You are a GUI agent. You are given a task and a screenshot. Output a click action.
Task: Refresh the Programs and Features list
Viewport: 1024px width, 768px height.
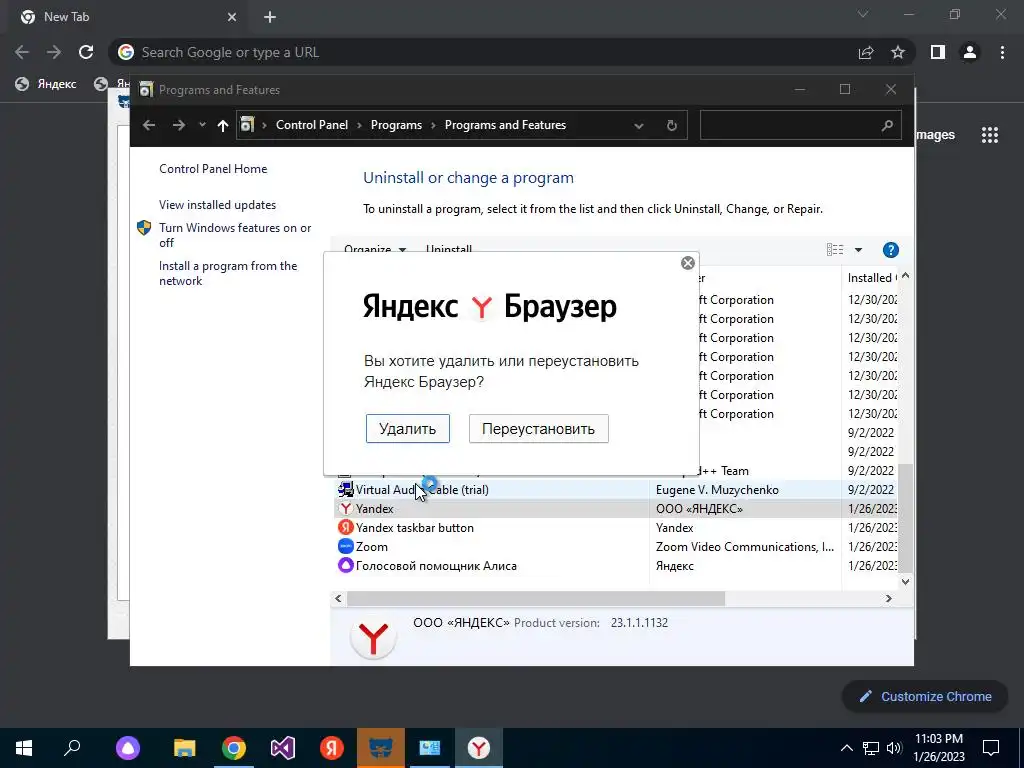[x=671, y=125]
